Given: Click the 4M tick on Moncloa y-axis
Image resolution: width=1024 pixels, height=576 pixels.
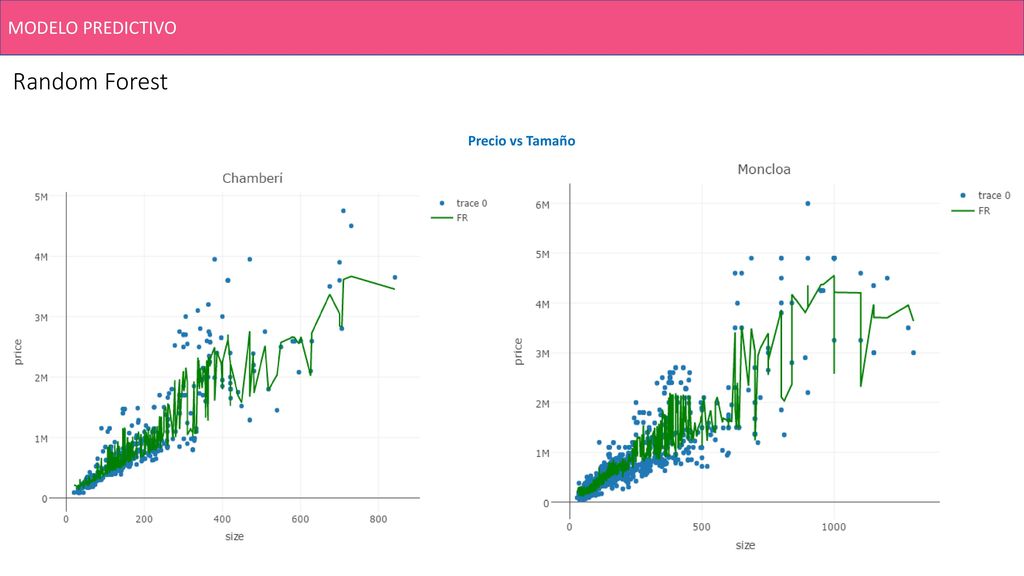Looking at the screenshot, I should coord(542,304).
